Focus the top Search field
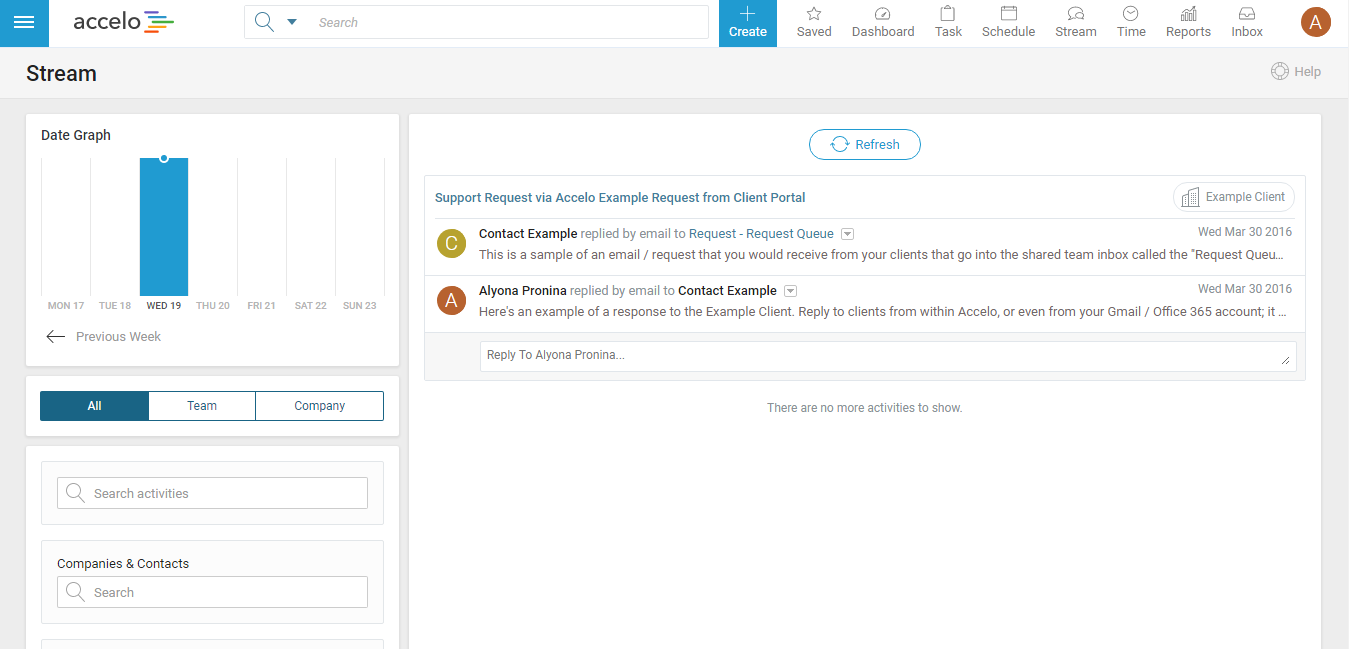 click(508, 22)
